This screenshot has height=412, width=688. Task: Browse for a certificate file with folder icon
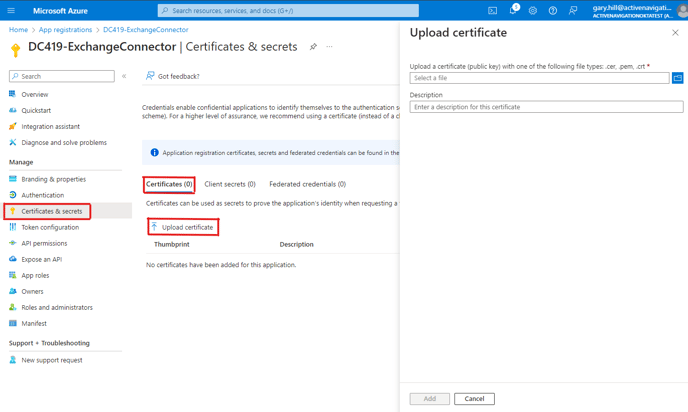677,78
